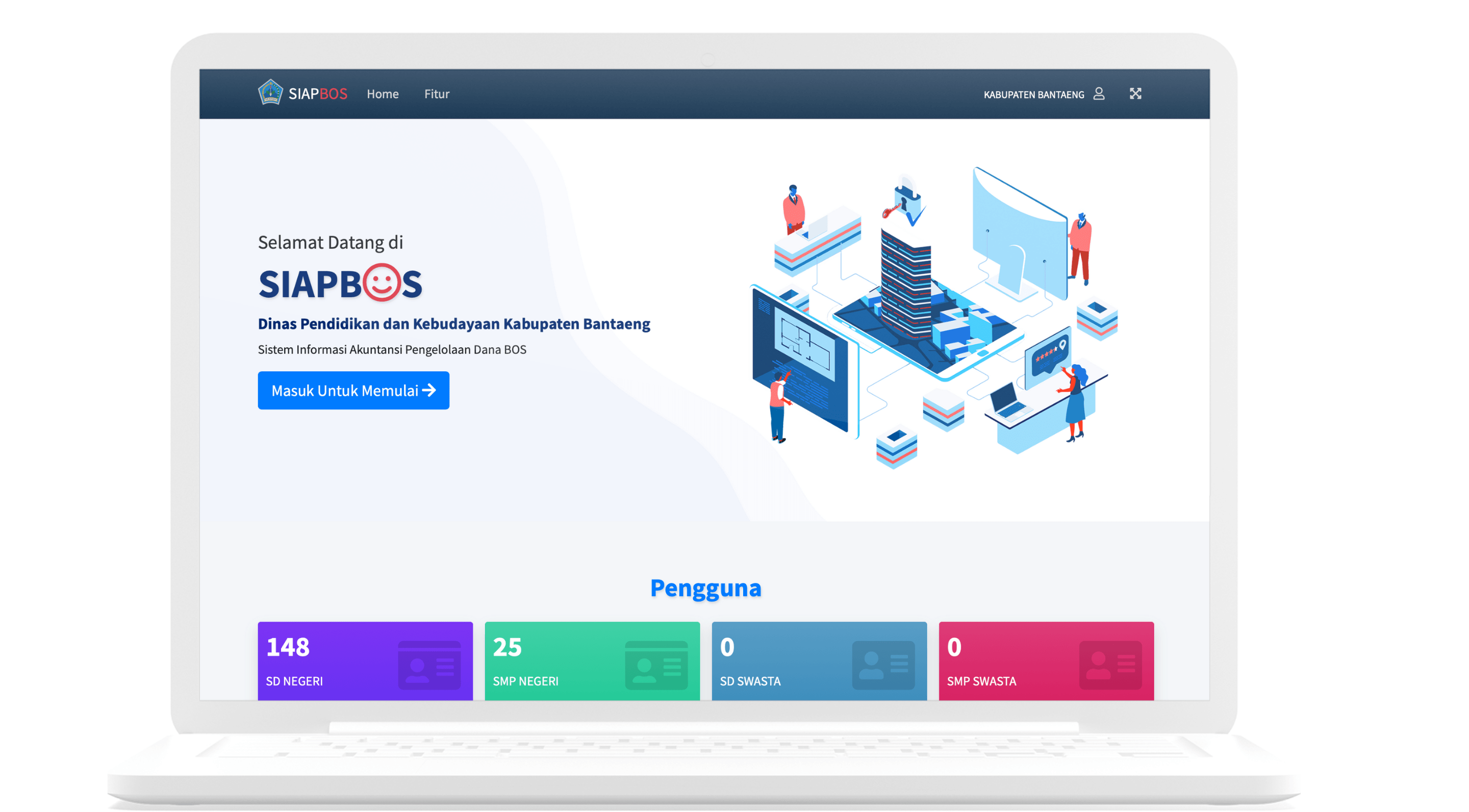Select the 148 SD NEGERI card
This screenshot has width=1469, height=812.
(x=365, y=662)
